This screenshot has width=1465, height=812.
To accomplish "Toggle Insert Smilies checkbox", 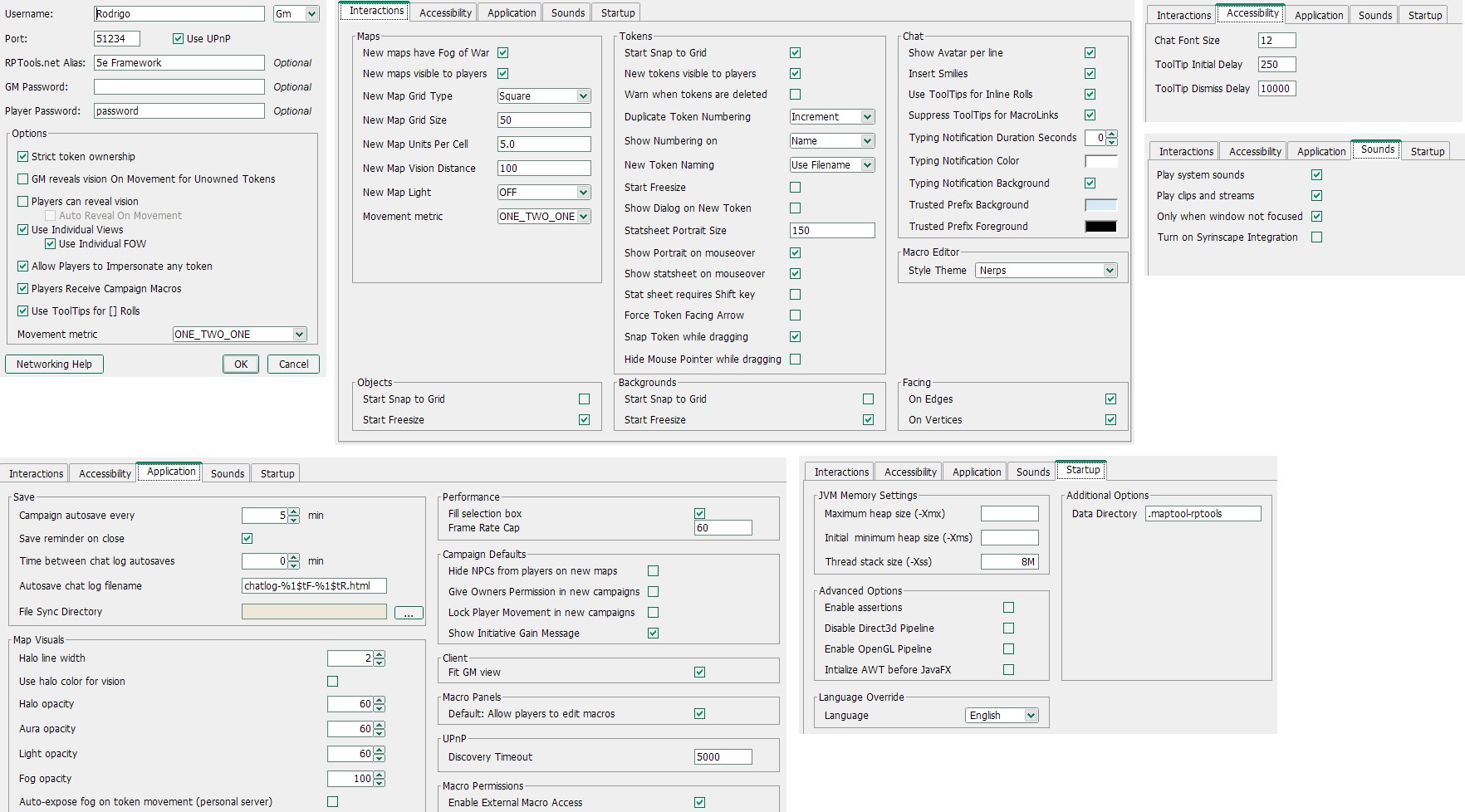I will pyautogui.click(x=1090, y=74).
